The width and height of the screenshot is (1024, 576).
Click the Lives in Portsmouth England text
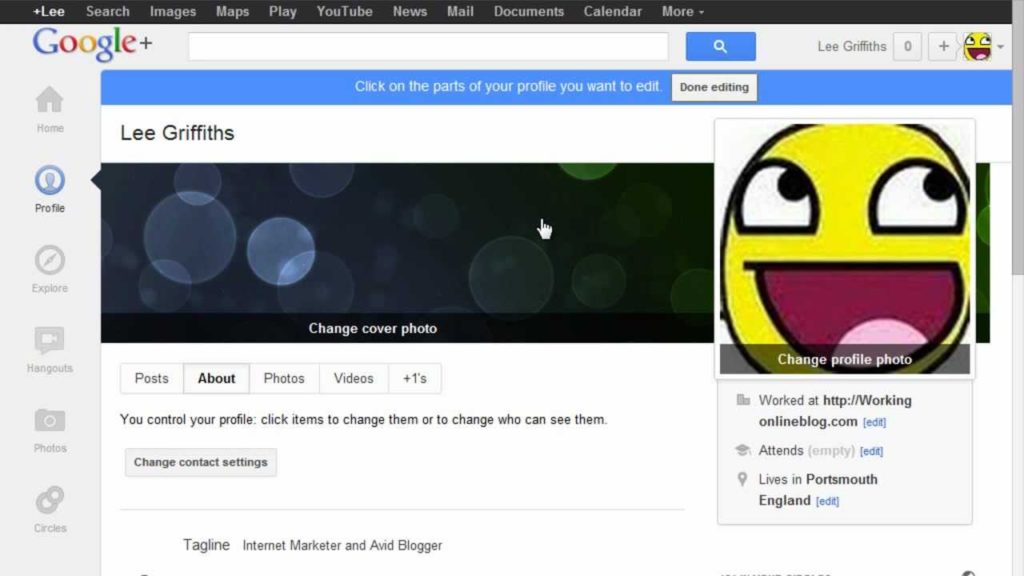tap(818, 490)
